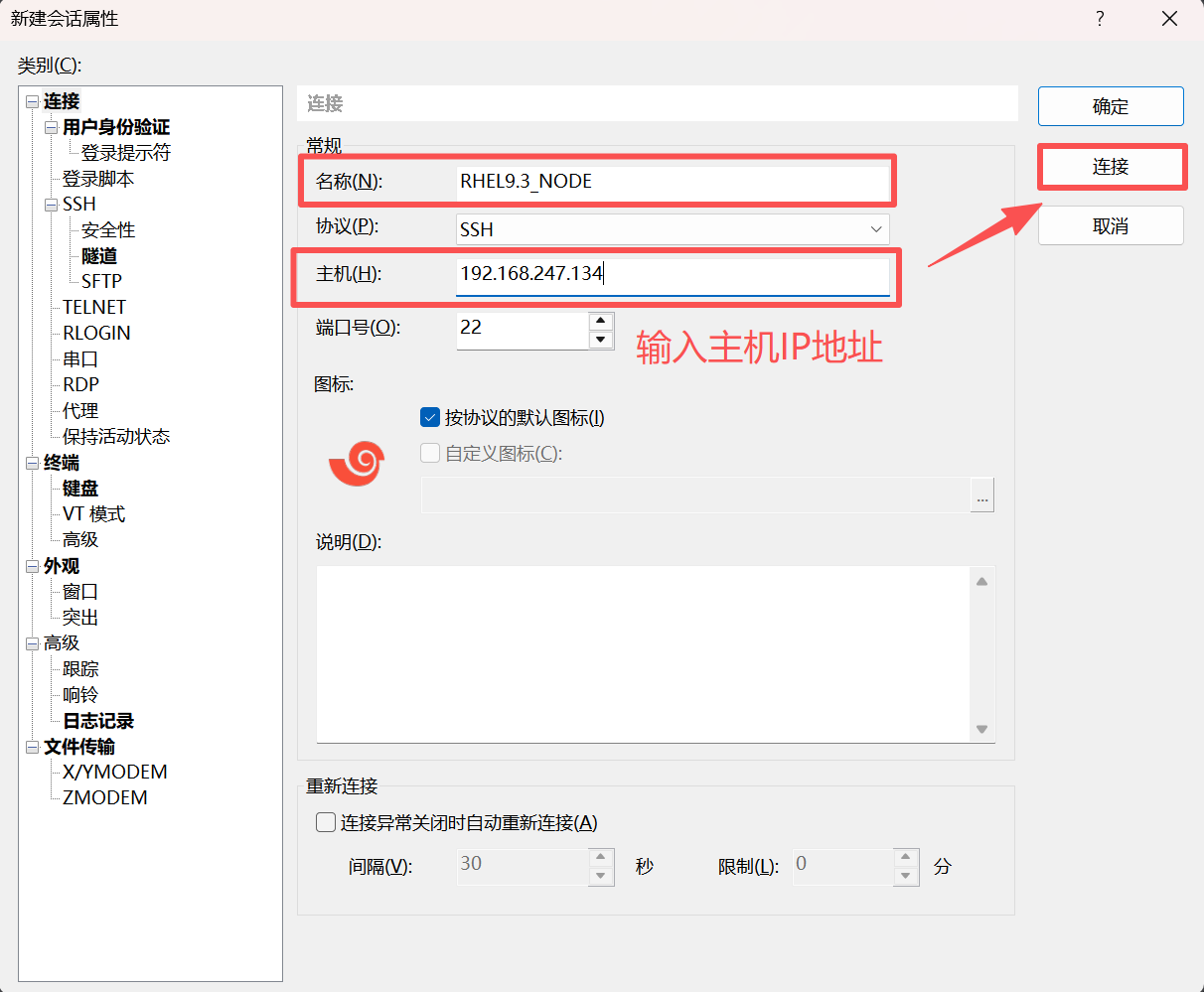The height and width of the screenshot is (992, 1204).
Task: Click the 说明 scrollbar down arrow
Action: click(x=981, y=729)
